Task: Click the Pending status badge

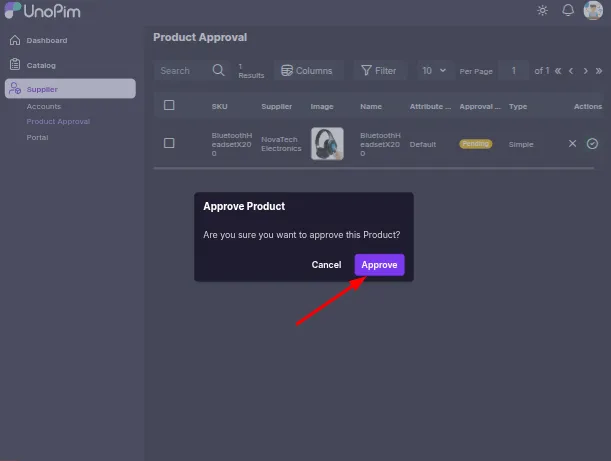Action: click(x=475, y=144)
